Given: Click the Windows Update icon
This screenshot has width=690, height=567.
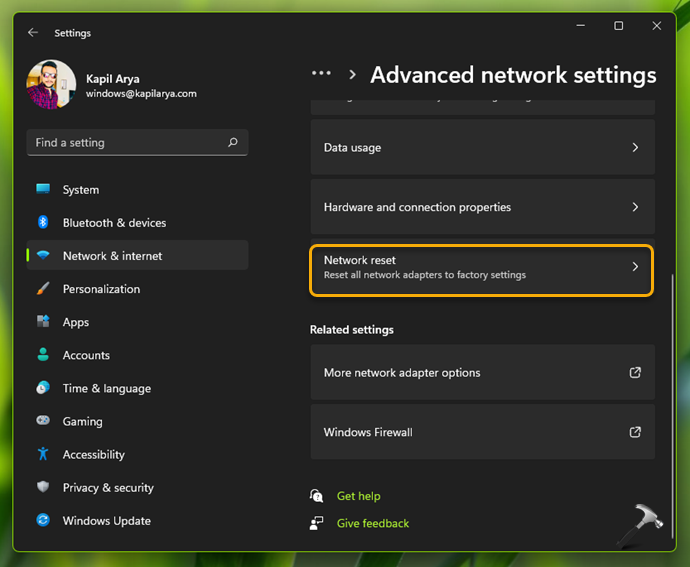Looking at the screenshot, I should pyautogui.click(x=43, y=521).
